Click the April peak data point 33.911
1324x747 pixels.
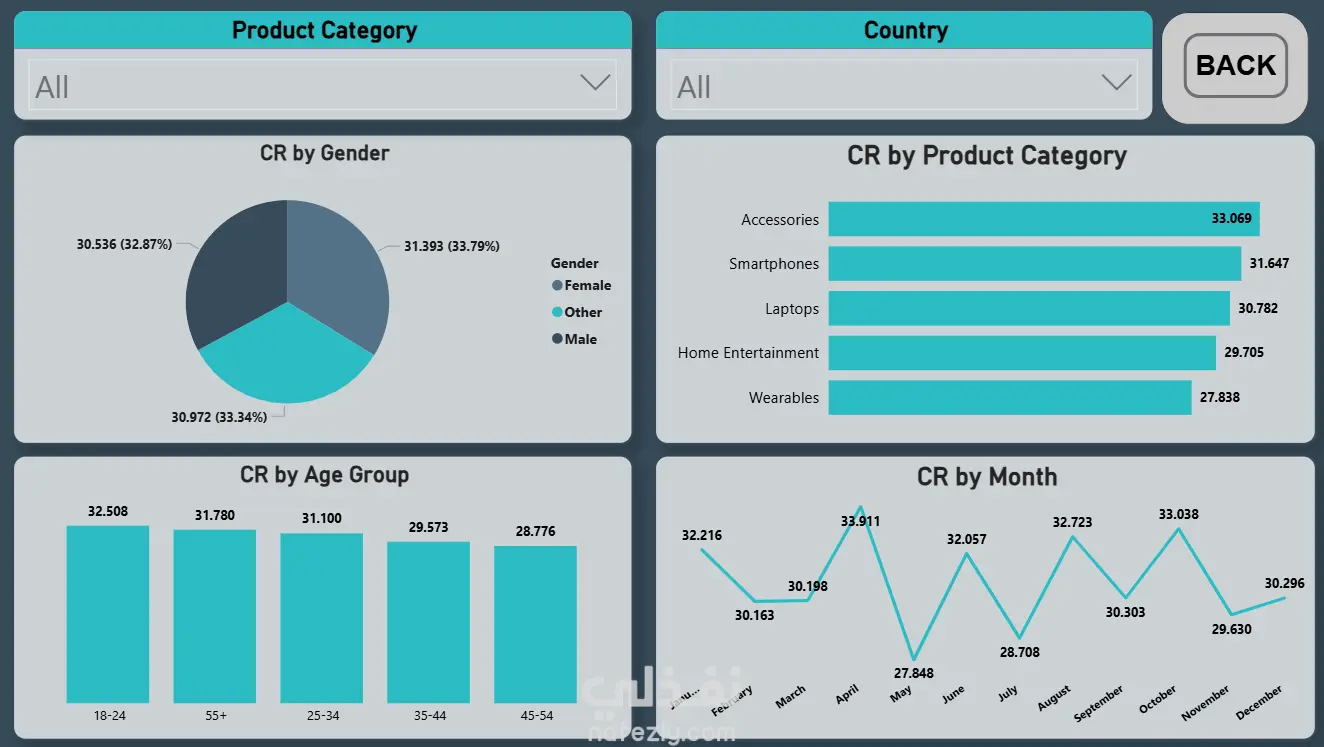[x=860, y=506]
